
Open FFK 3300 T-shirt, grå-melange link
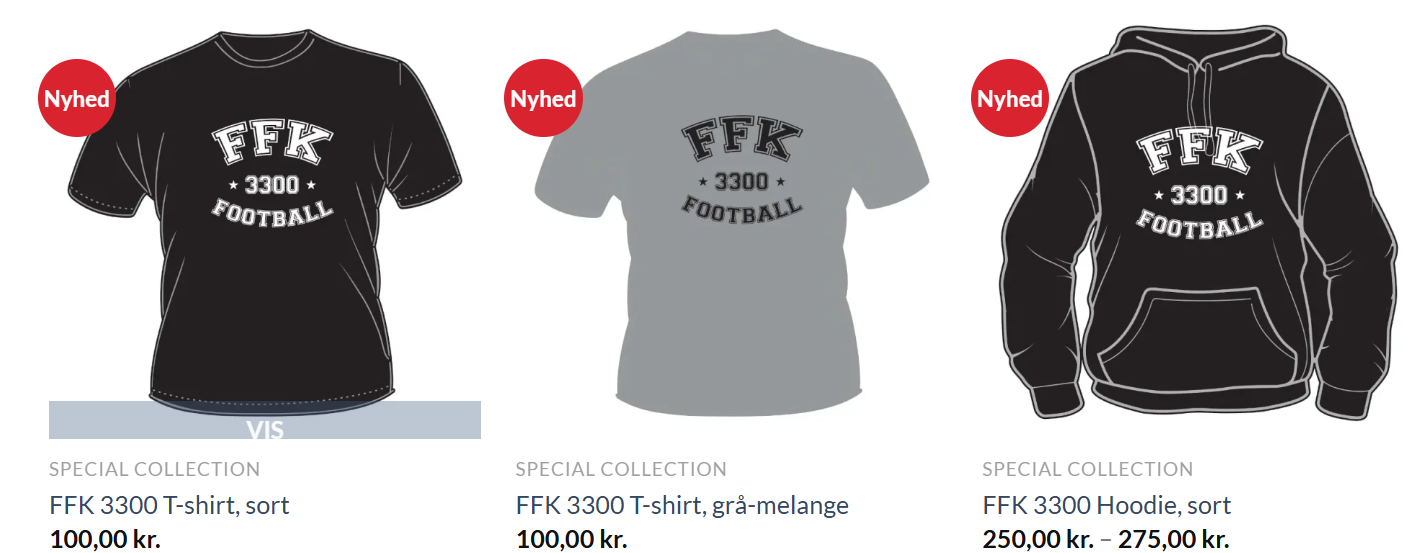coord(682,505)
